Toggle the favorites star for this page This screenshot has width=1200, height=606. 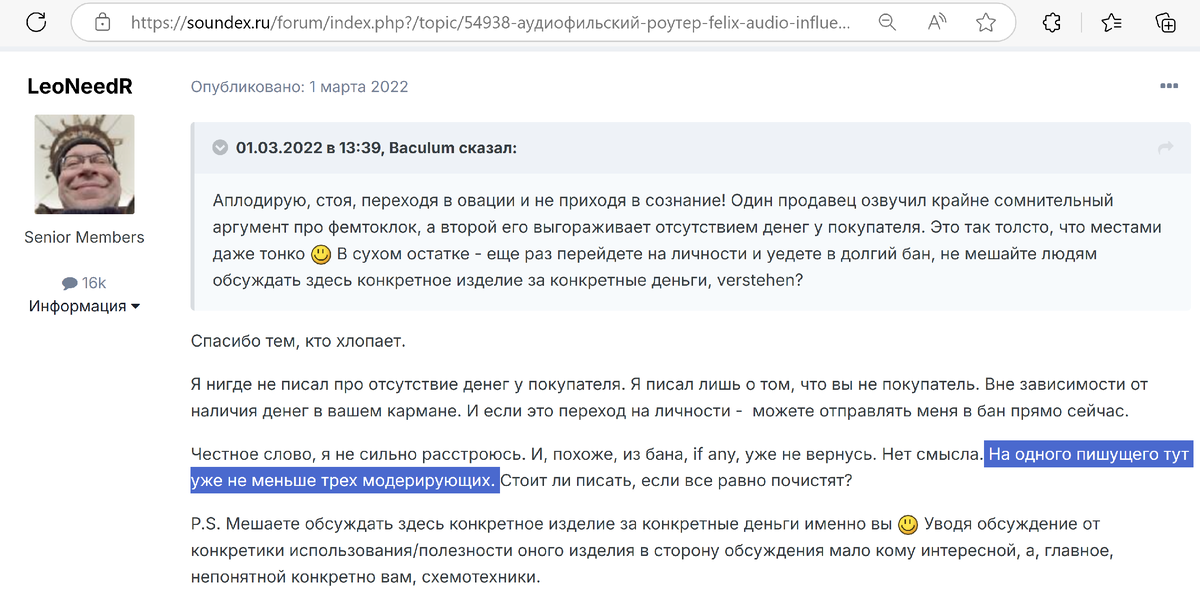pos(986,21)
